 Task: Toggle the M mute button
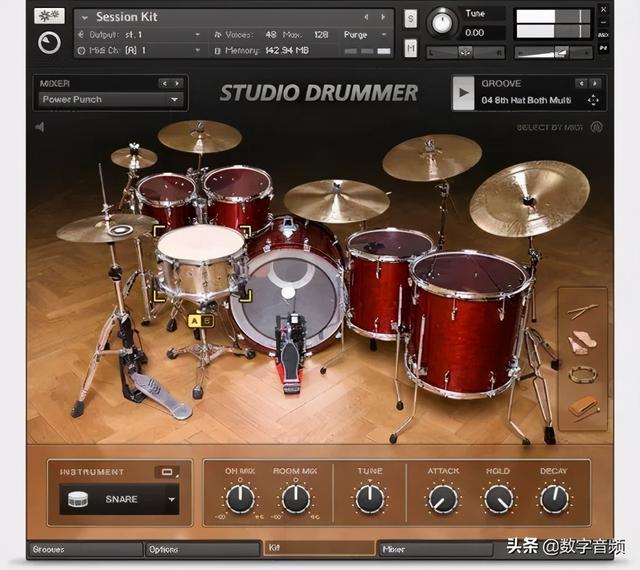click(x=411, y=48)
